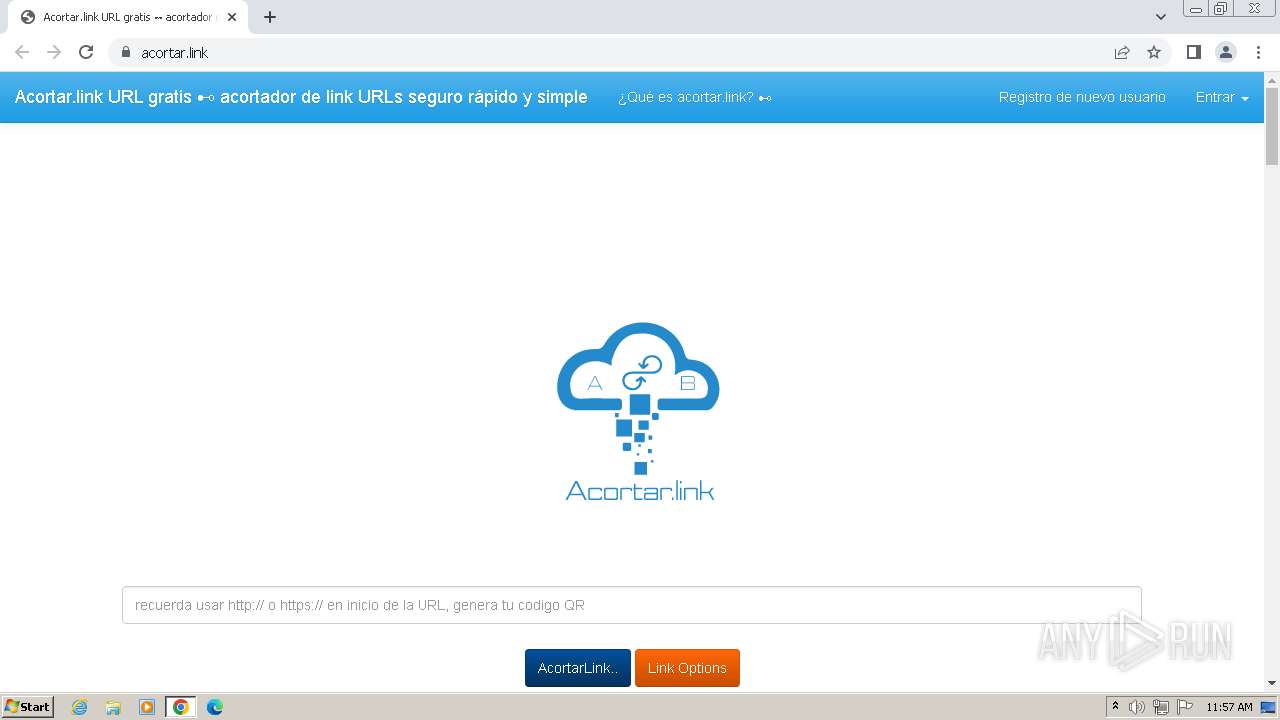This screenshot has height=720, width=1280.
Task: Launch Internet Explorer from taskbar
Action: point(79,707)
